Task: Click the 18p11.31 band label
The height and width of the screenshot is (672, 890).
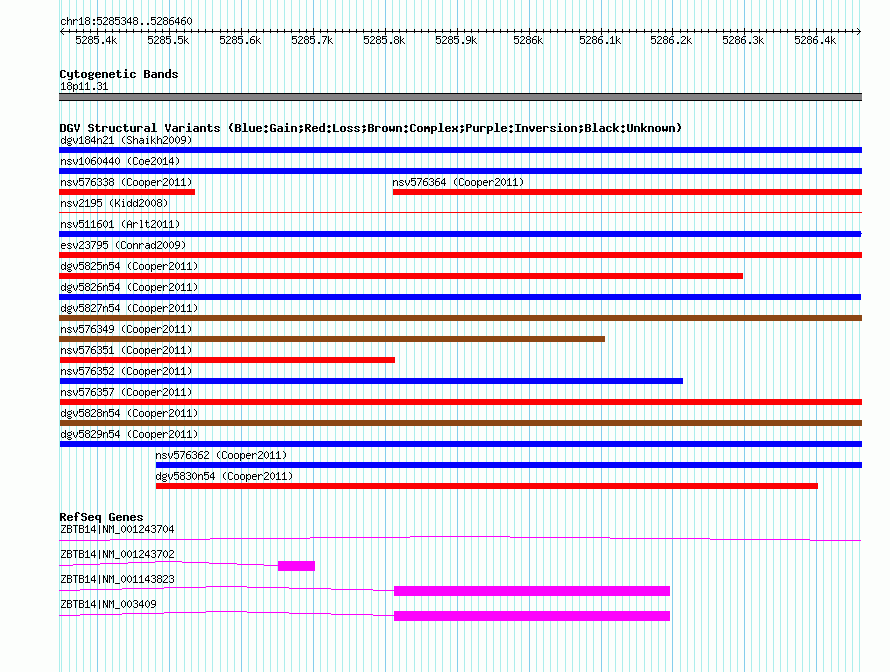Action: 84,86
